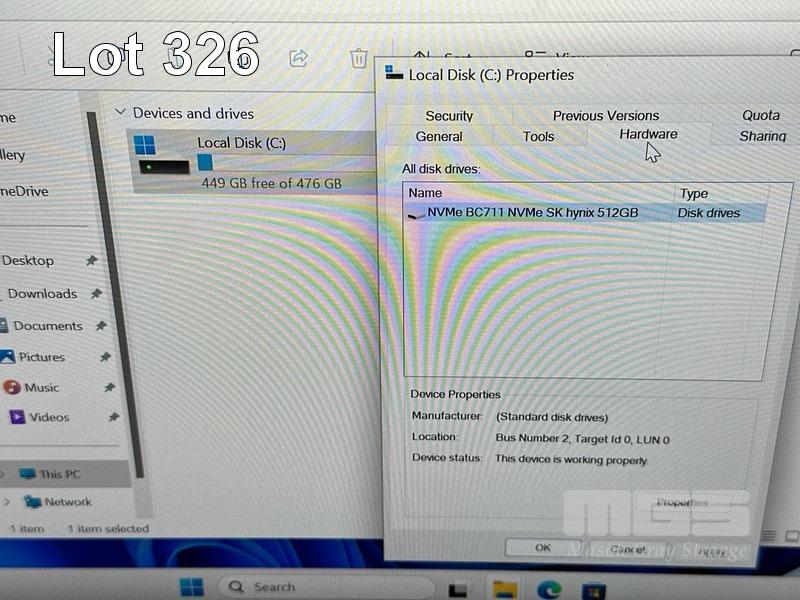The image size is (800, 600).
Task: Open Windows Start menu from taskbar
Action: (191, 587)
